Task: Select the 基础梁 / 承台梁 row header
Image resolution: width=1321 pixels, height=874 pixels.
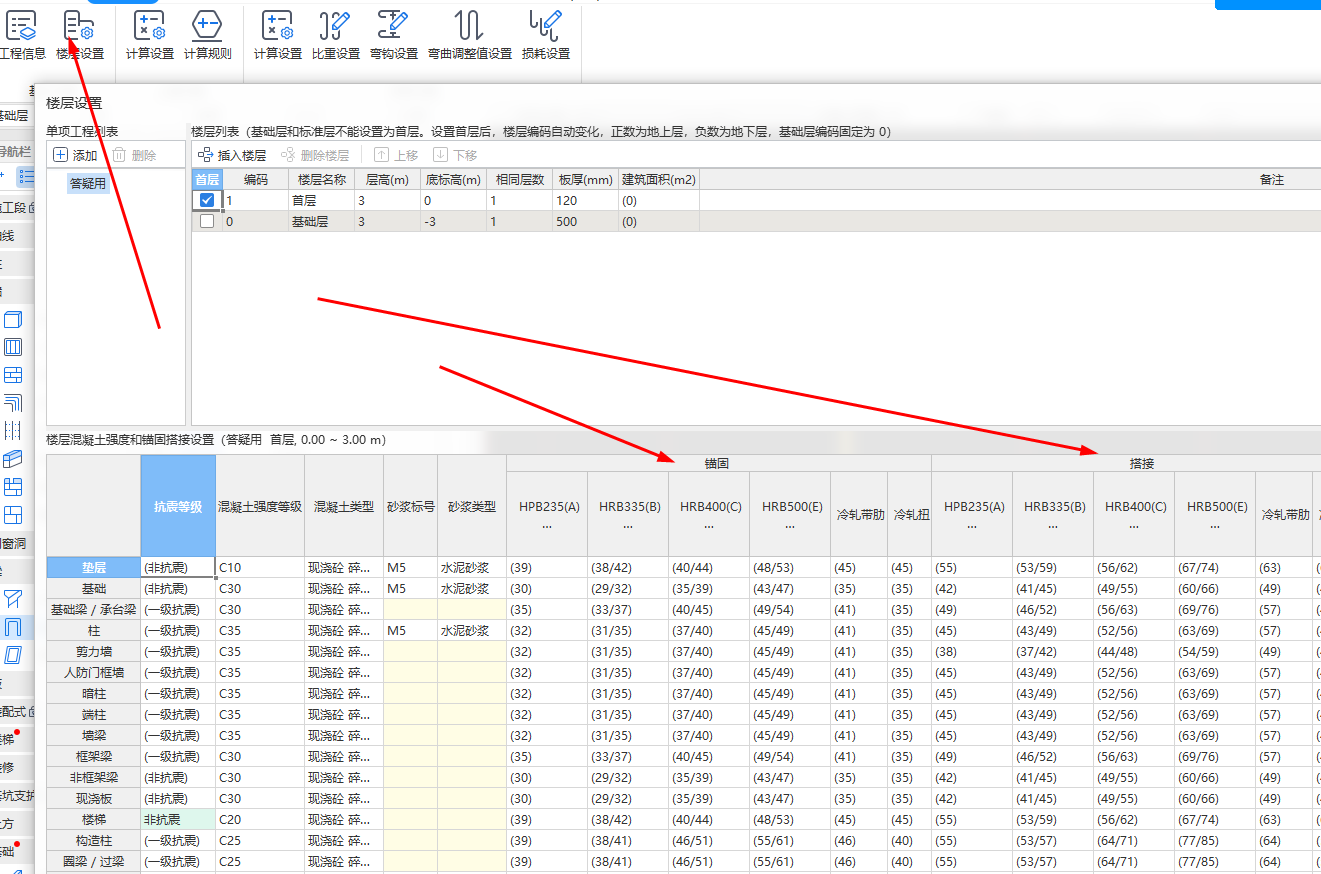Action: tap(94, 609)
